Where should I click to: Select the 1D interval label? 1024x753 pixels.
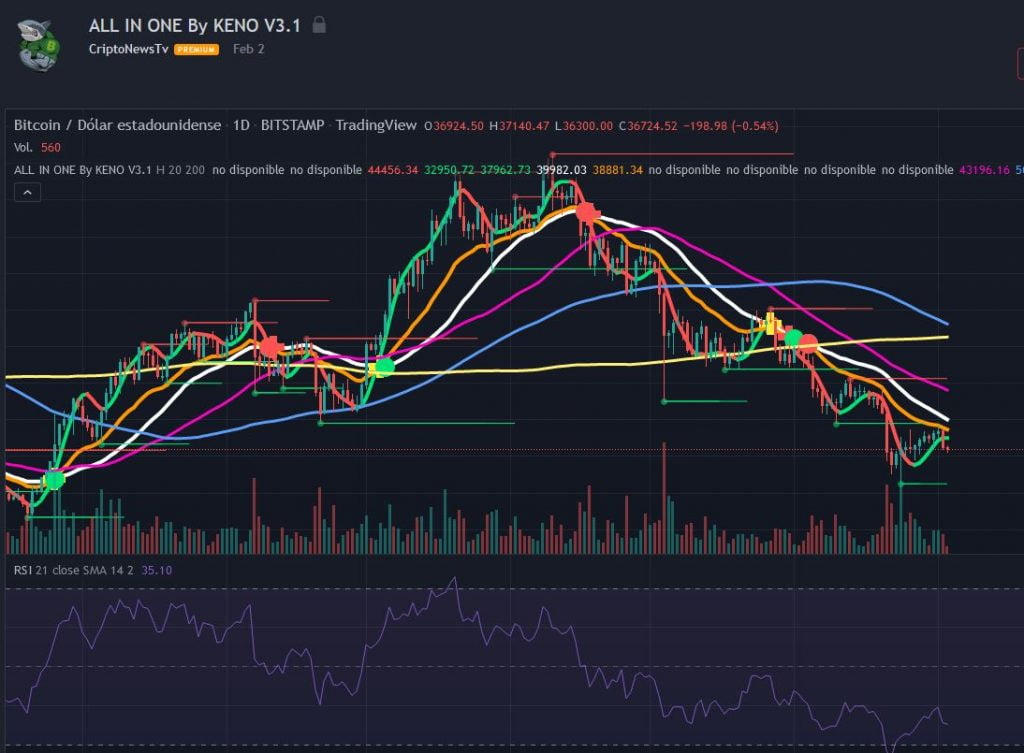241,125
